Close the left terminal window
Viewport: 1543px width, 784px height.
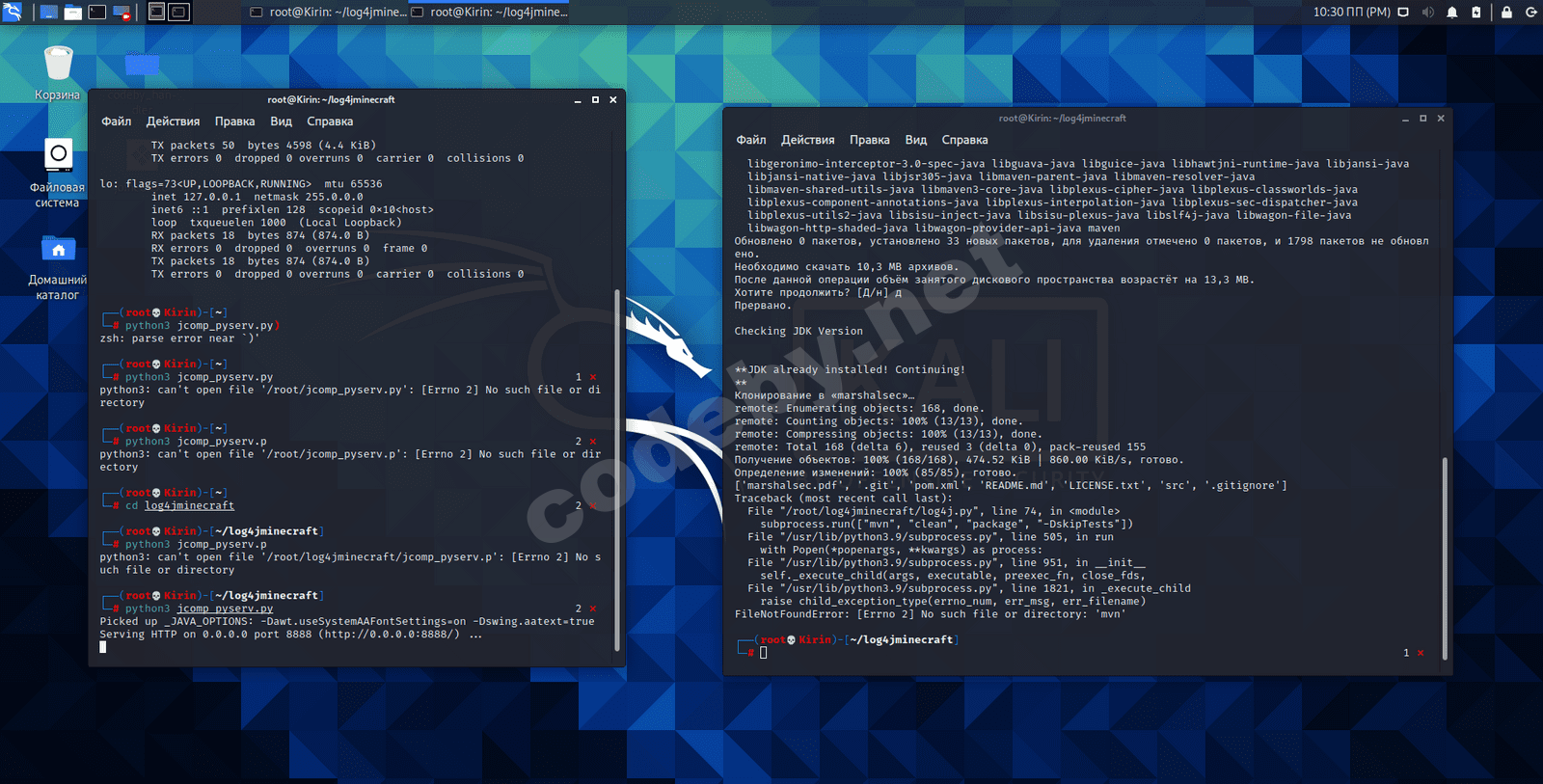[612, 100]
